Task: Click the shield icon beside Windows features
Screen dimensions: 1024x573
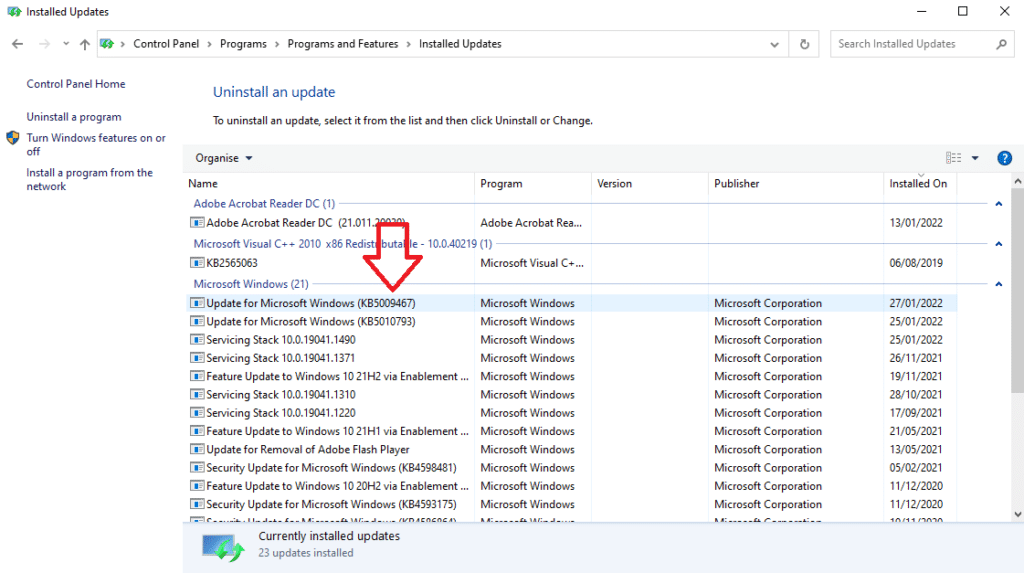Action: [12, 138]
